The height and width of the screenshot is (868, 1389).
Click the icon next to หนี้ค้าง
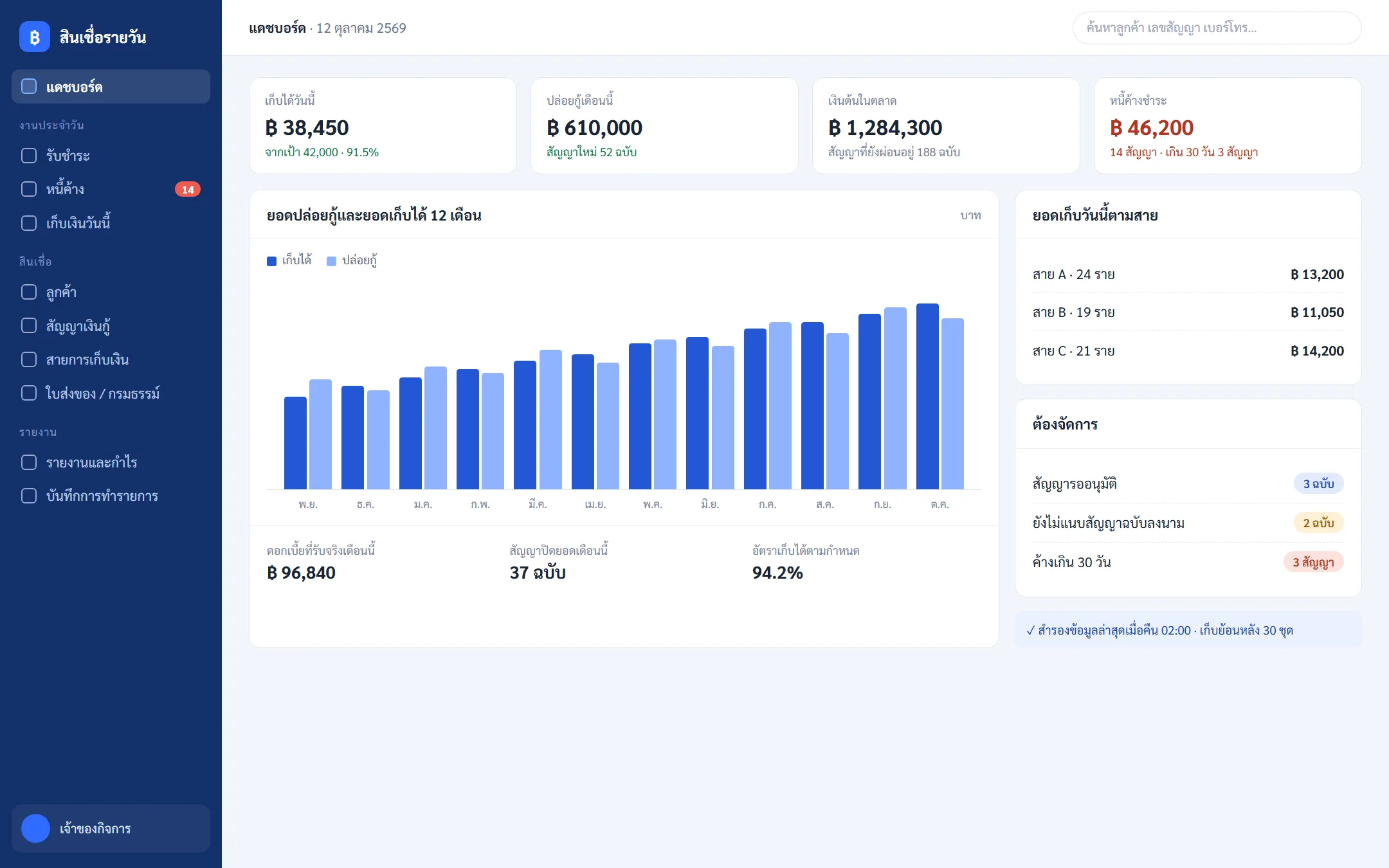coord(29,189)
